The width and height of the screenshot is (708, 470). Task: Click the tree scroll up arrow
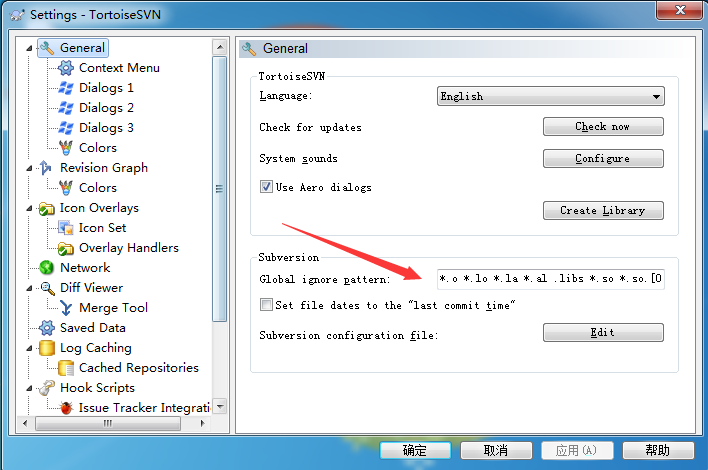tap(219, 47)
